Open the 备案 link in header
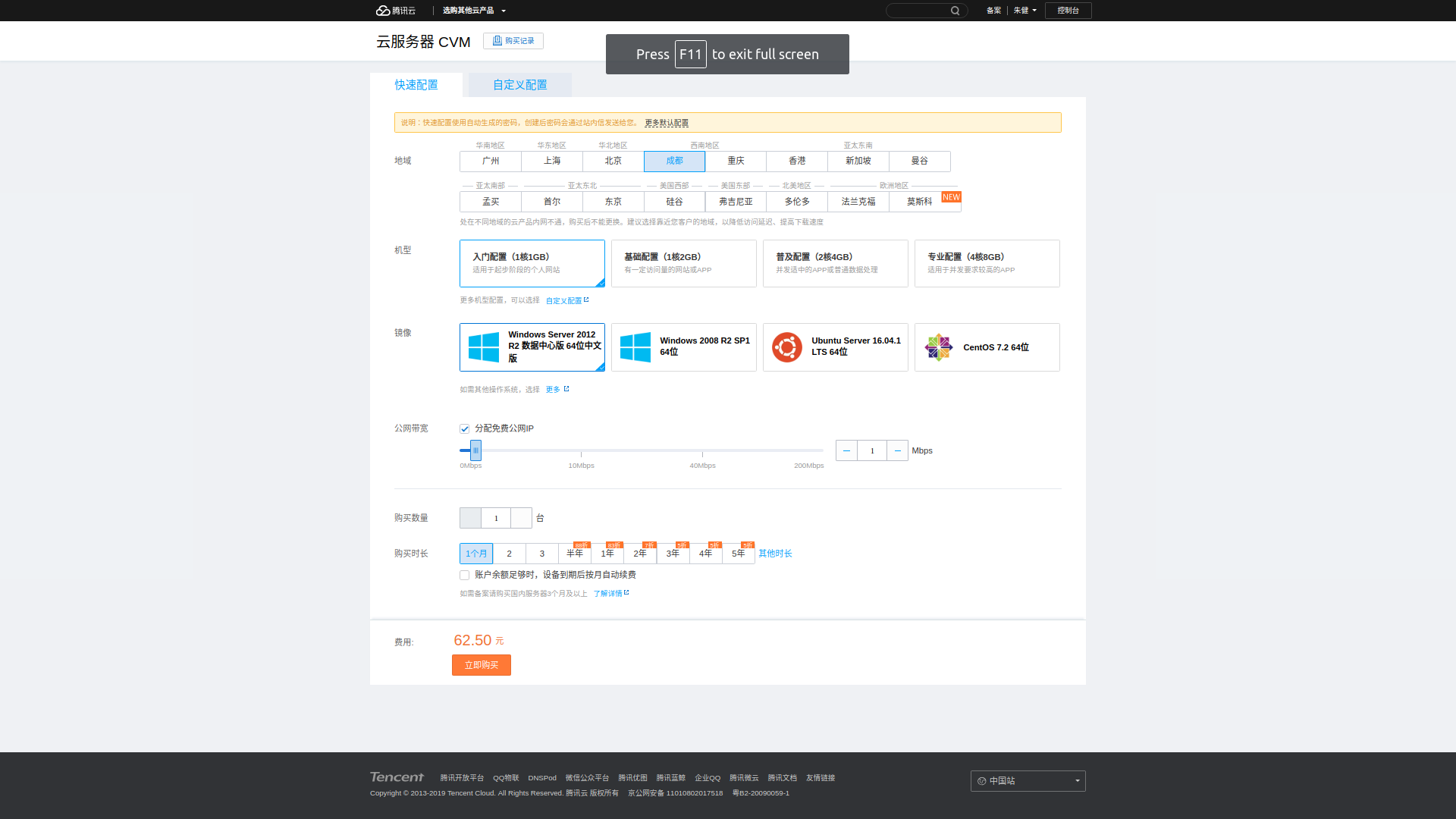Image resolution: width=1456 pixels, height=819 pixels. click(x=993, y=11)
